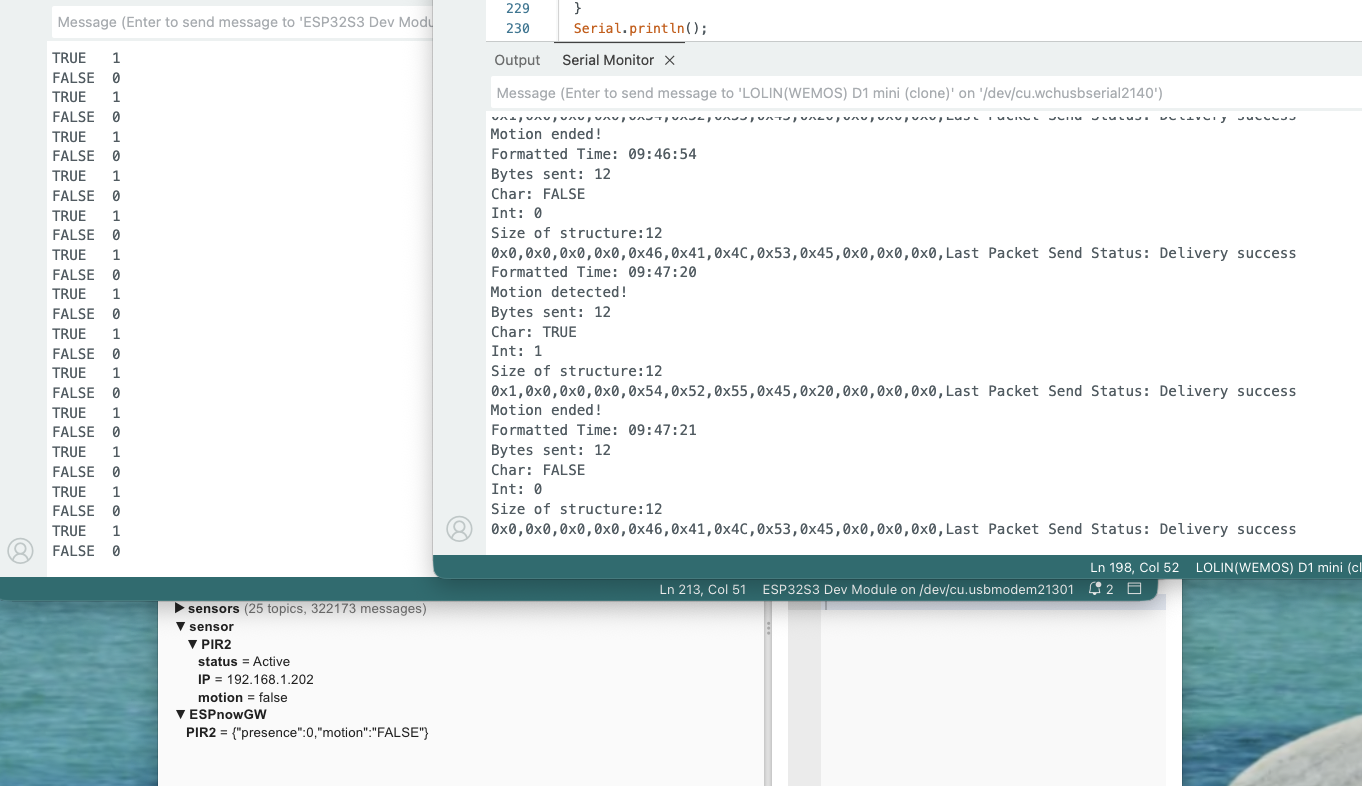Click the Ln 198, Col 52 cursor position
The image size is (1362, 786).
pyautogui.click(x=1134, y=567)
